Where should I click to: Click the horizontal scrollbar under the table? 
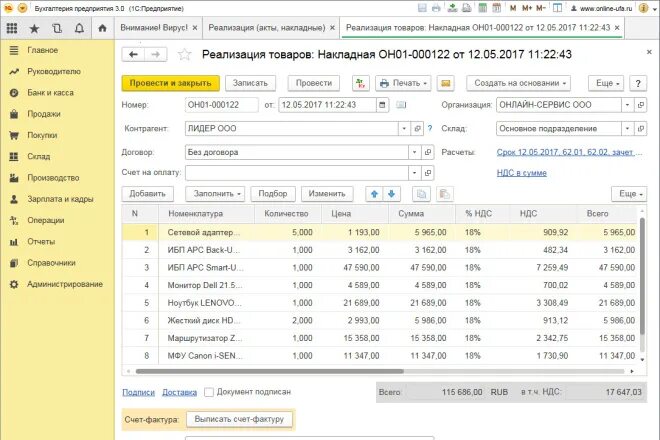[x=269, y=371]
